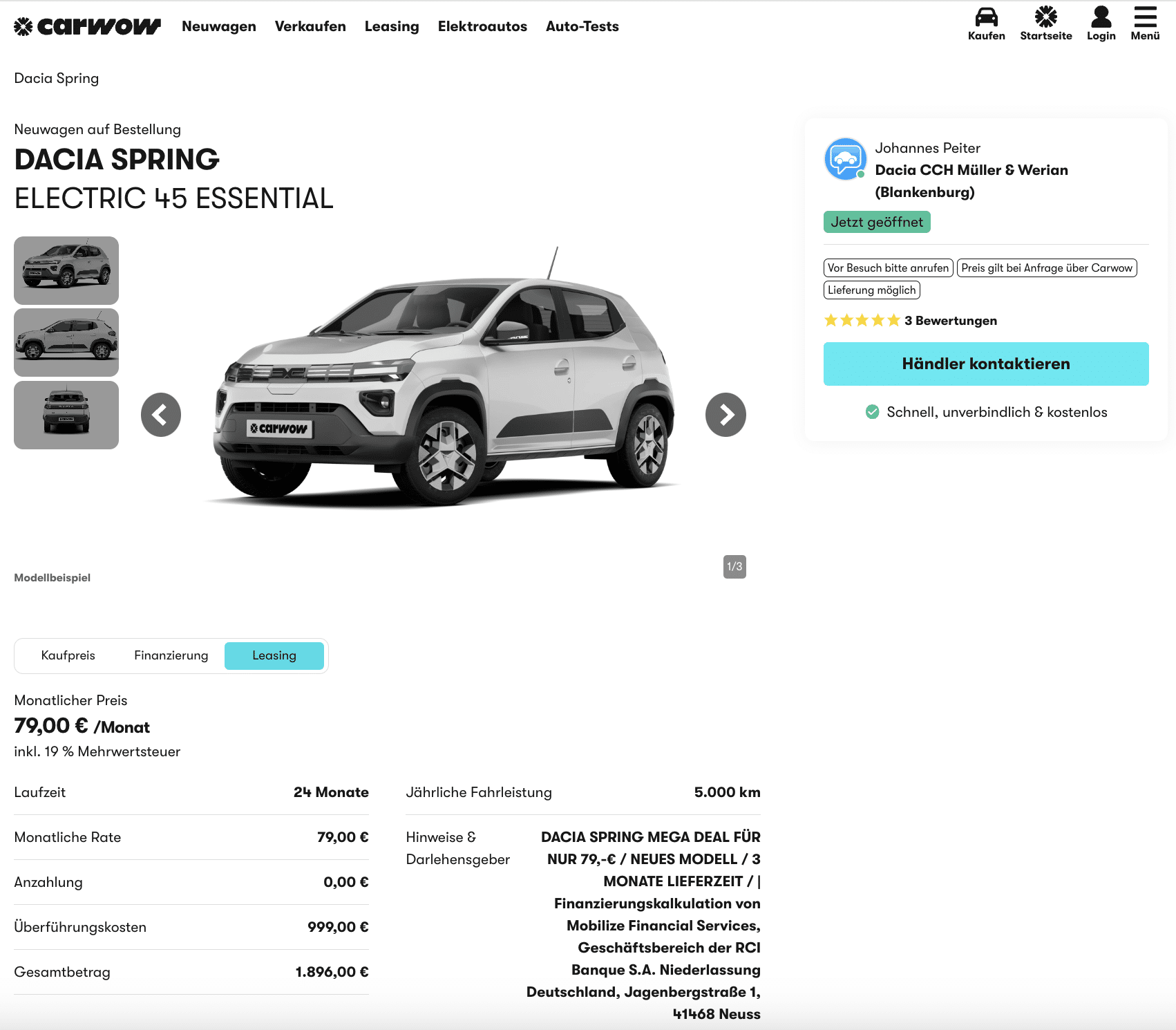Viewport: 1176px width, 1030px height.
Task: Click dealer name Dacia CCH Müller & Werian
Action: (971, 181)
